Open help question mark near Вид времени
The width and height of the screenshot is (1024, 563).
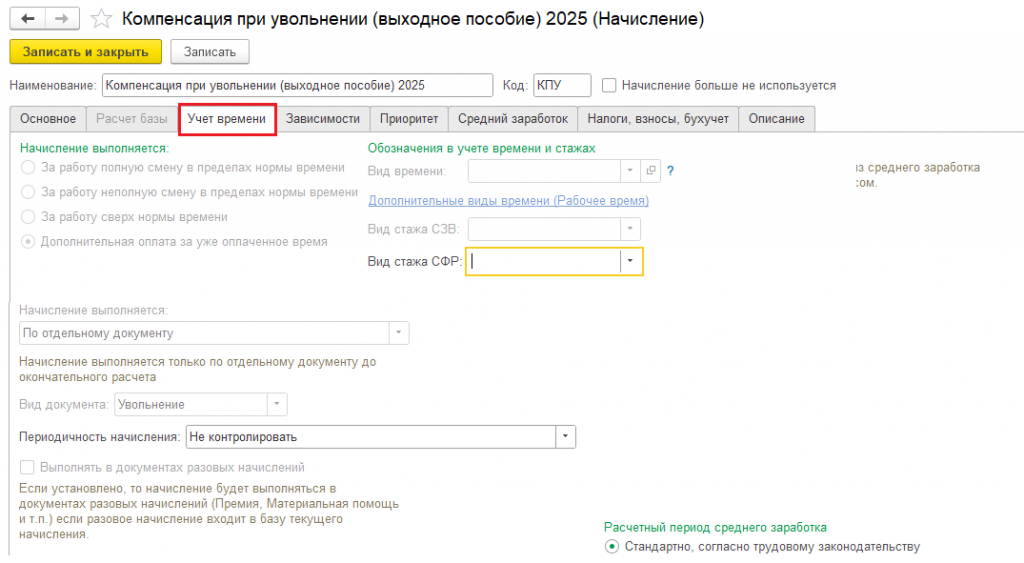(671, 171)
